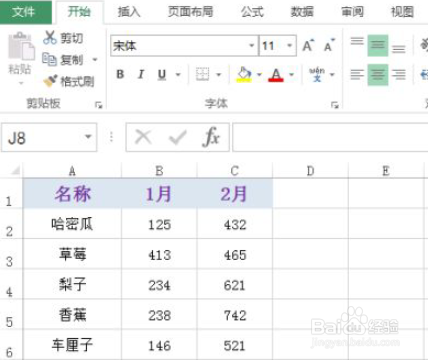The image size is (428, 360).
Task: Increase font size with large A
Action: point(308,45)
